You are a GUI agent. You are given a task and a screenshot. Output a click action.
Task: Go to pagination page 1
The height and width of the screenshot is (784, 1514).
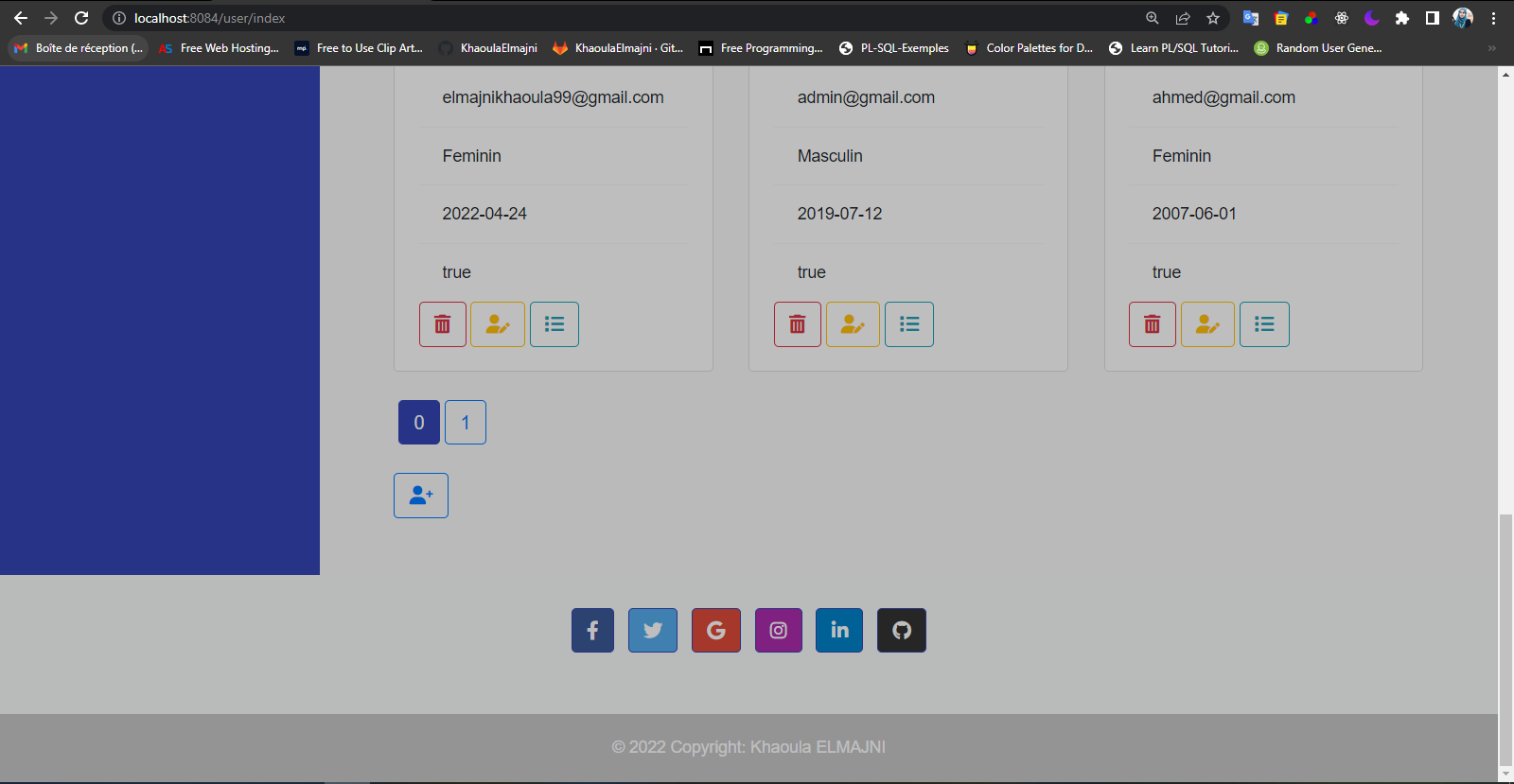[x=466, y=423]
